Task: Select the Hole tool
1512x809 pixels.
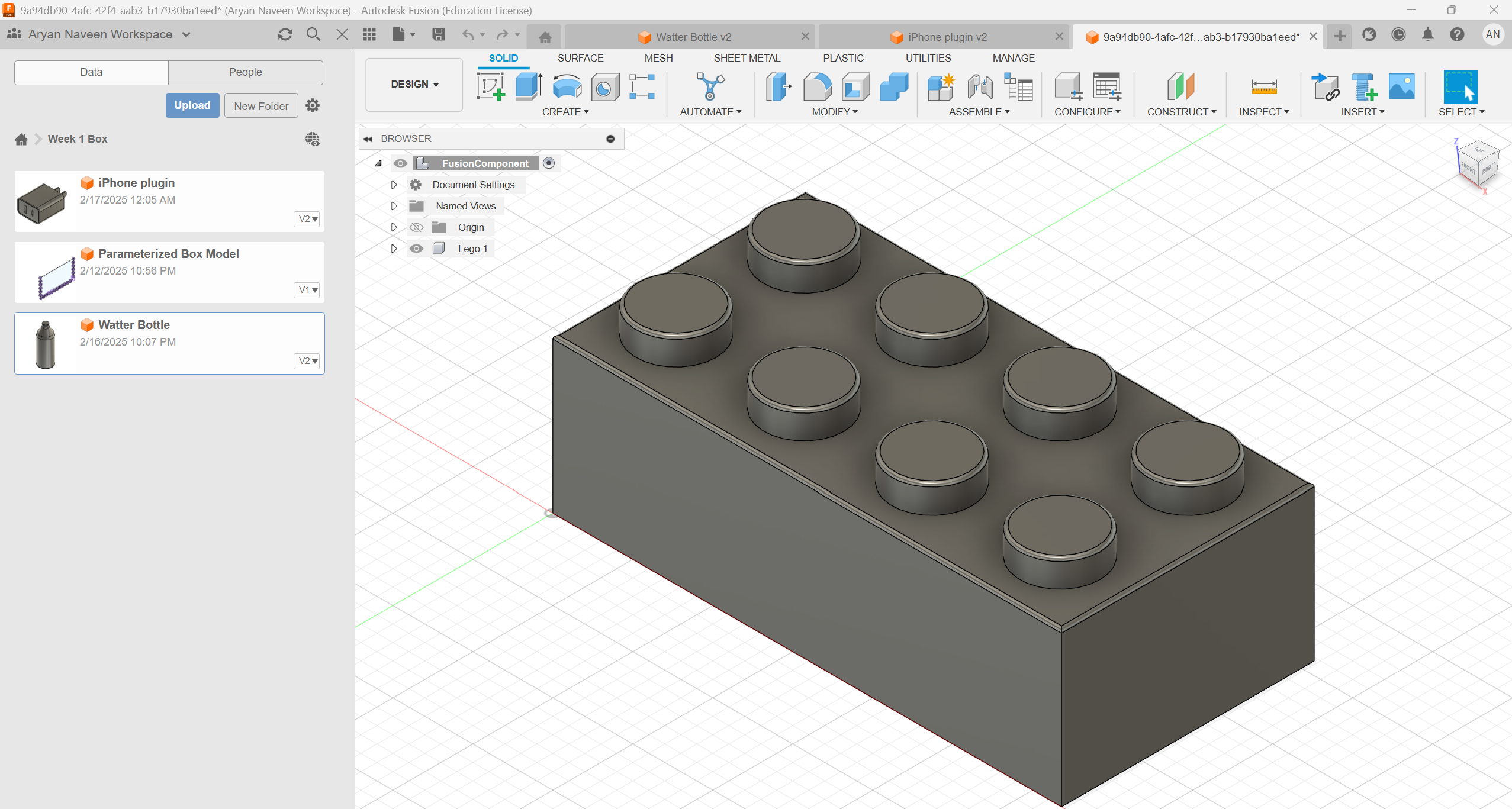Action: coord(604,87)
